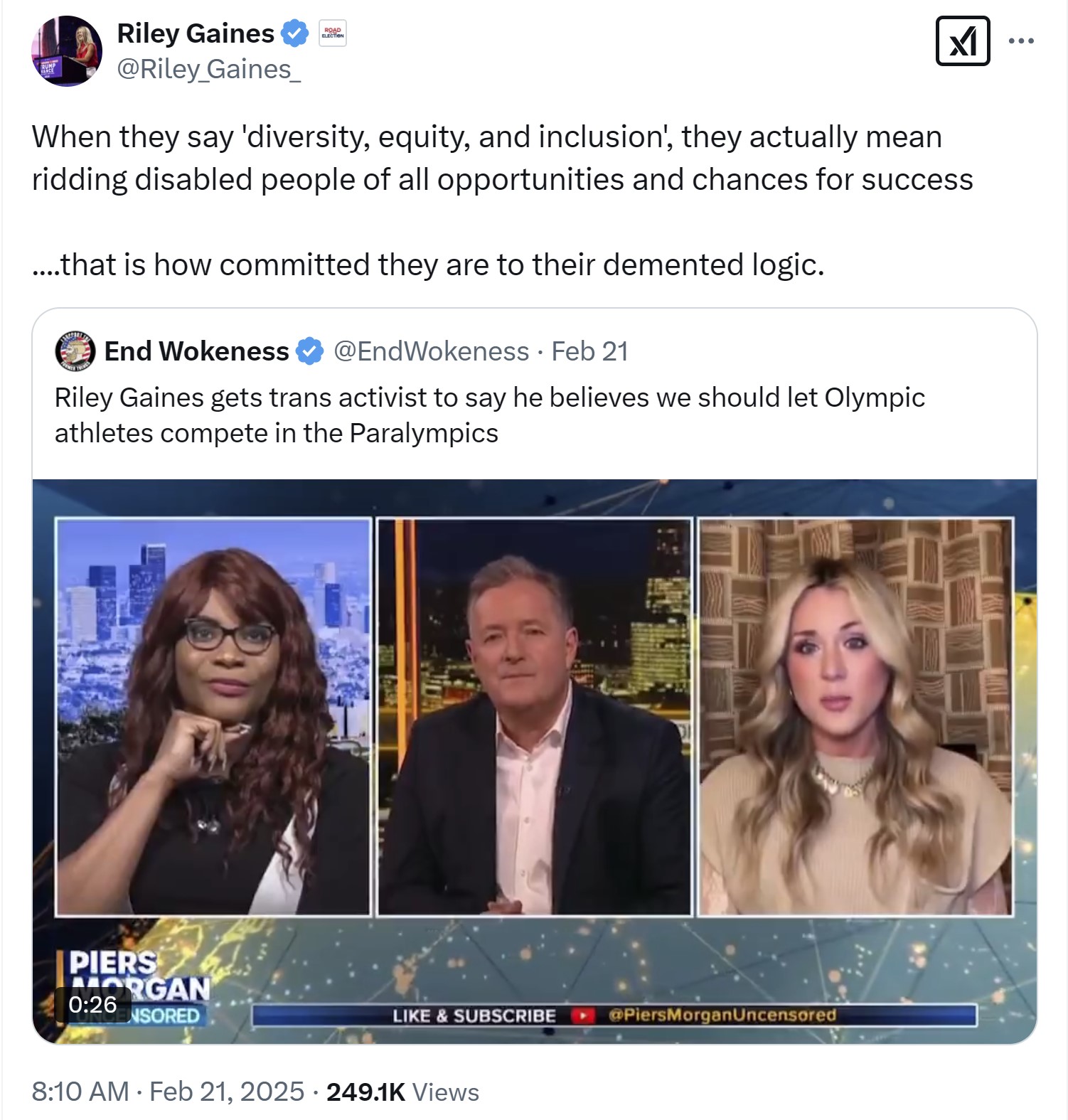1068x1120 pixels.
Task: Click the 8:10 AM Feb 21, 2025 timestamp
Action: tap(168, 1092)
